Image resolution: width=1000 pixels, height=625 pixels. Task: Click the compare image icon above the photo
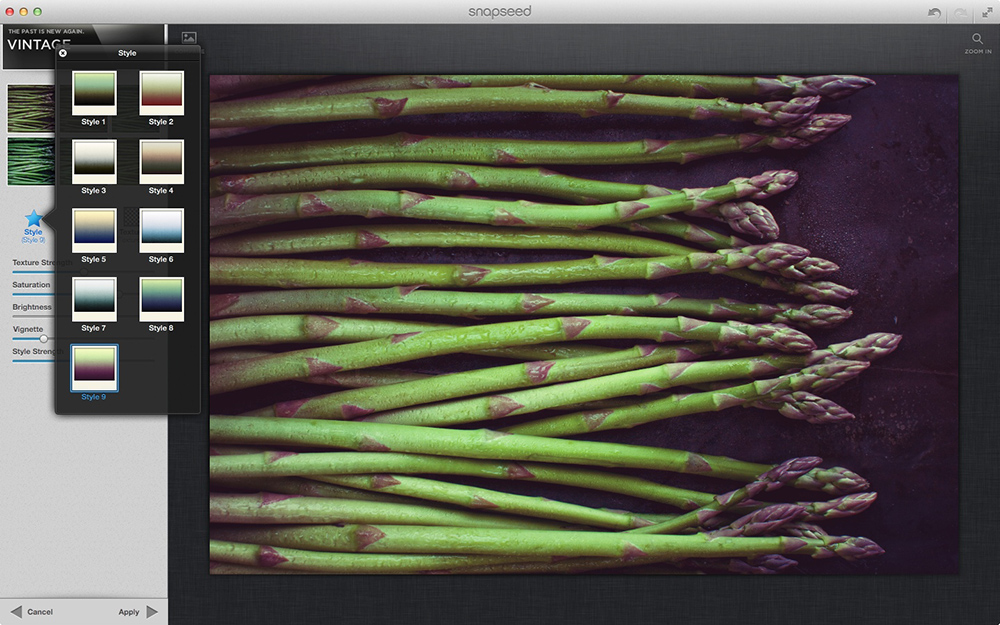[x=189, y=38]
